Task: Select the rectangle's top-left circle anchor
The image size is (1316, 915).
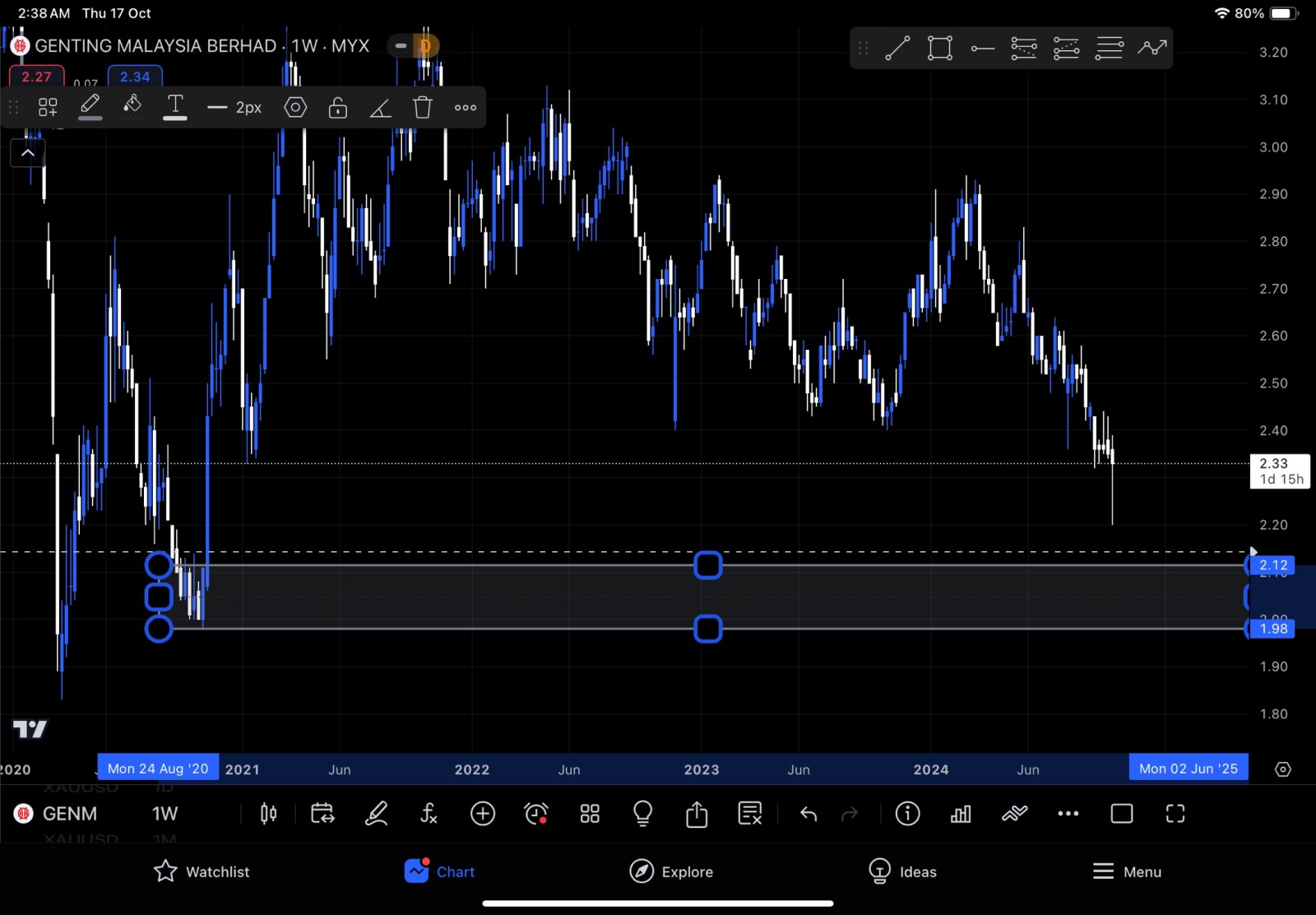Action: coord(159,565)
